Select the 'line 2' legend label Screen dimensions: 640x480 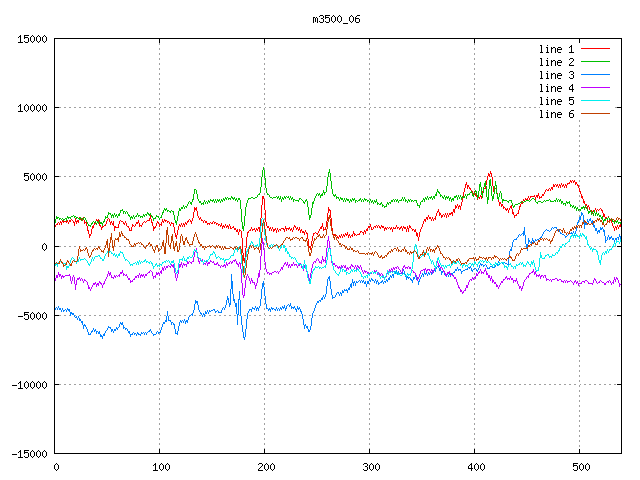[556, 62]
